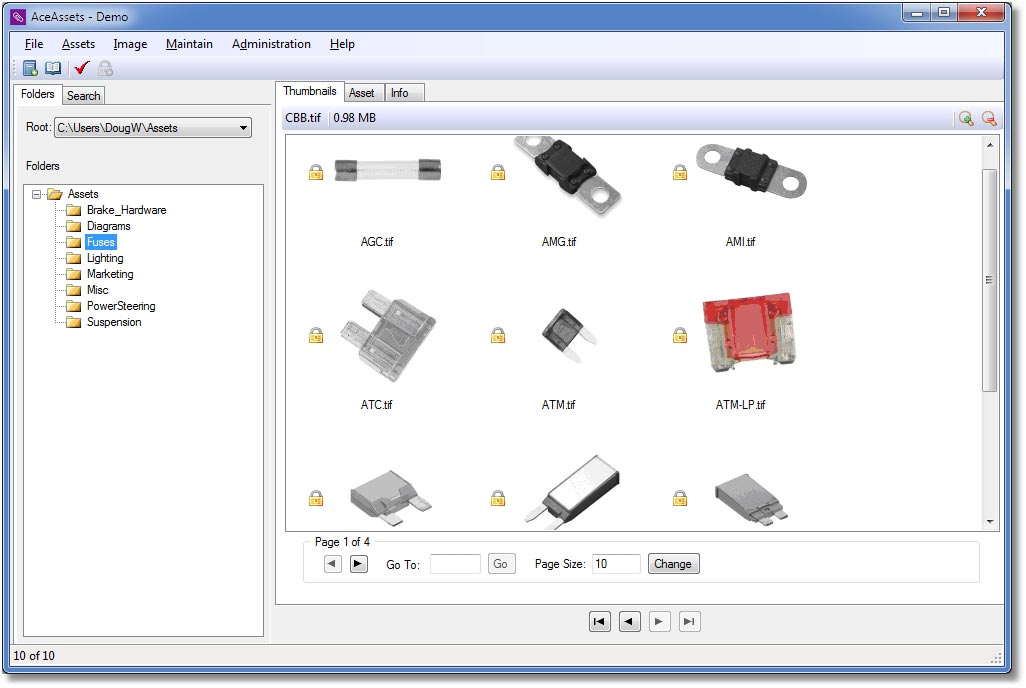Switch to the Search tab
1026x688 pixels.
click(83, 96)
